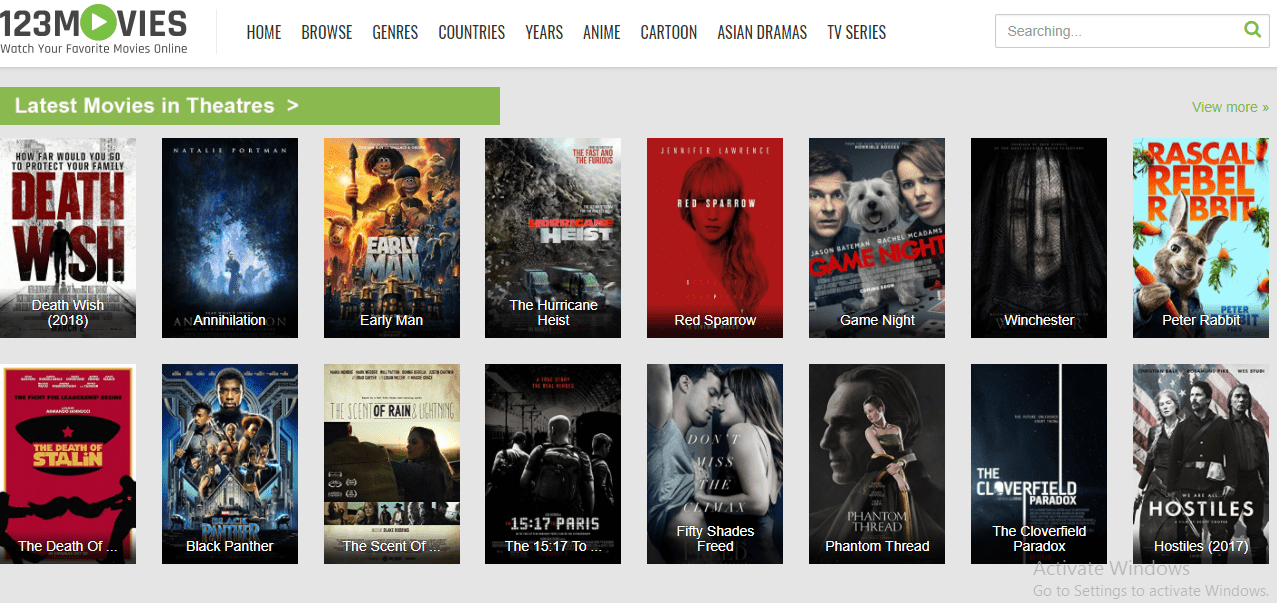Open the Winchester movie poster
This screenshot has height=603, width=1277.
click(1039, 238)
